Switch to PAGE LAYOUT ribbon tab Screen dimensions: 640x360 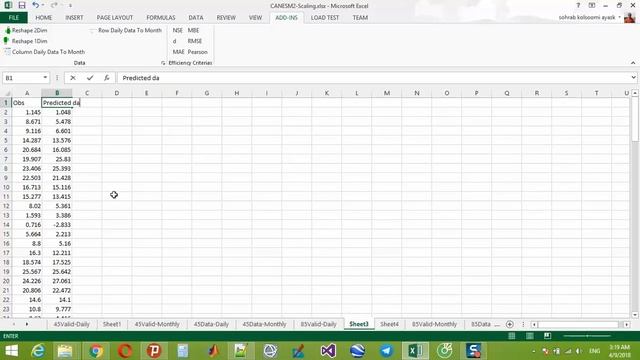tap(115, 18)
